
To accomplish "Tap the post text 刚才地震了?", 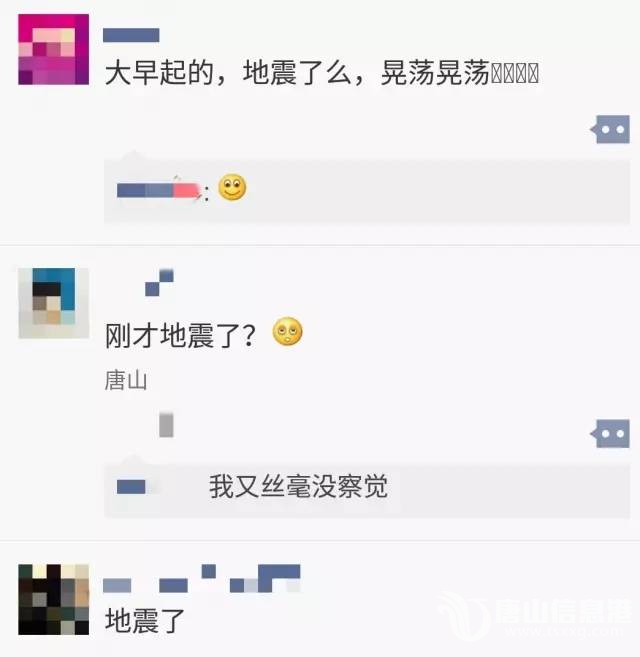I will (180, 336).
